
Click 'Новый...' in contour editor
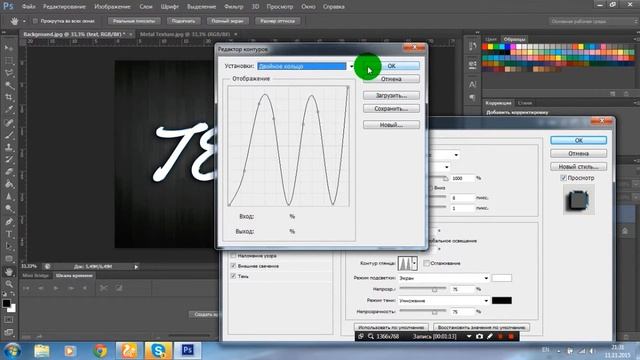click(391, 125)
